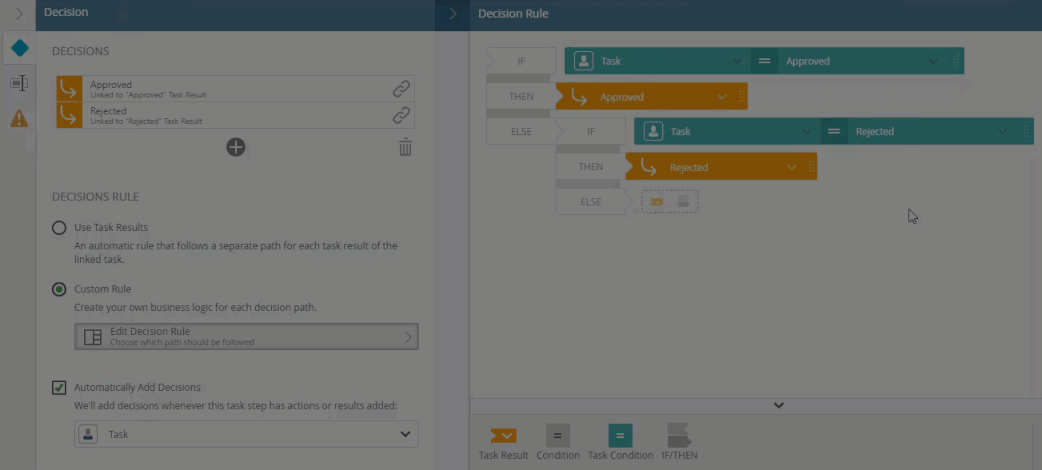Click the first THEN label block
The height and width of the screenshot is (470, 1042).
point(522,96)
